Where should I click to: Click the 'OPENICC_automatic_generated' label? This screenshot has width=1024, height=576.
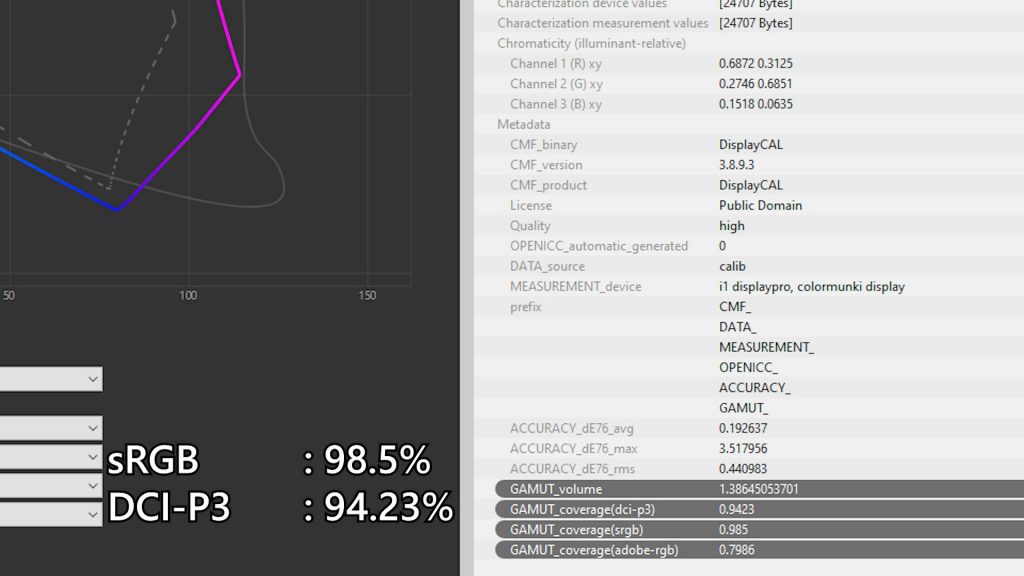[599, 246]
